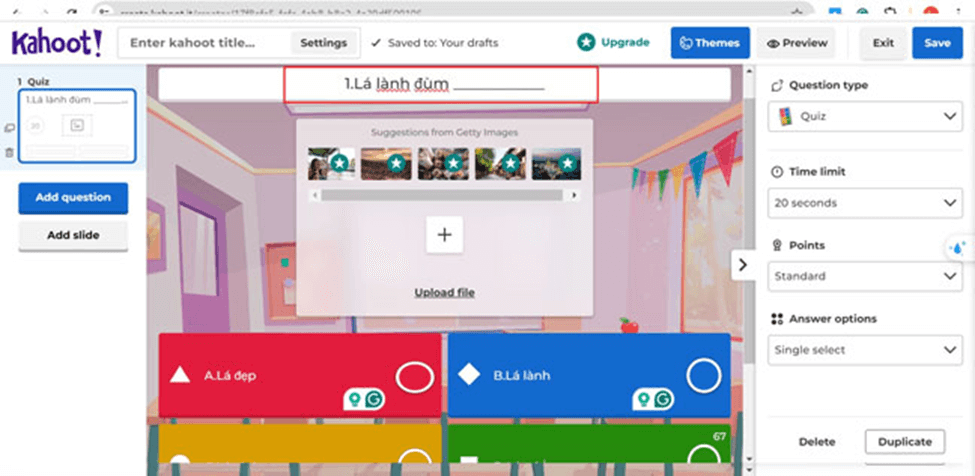Click the image suggestions horizontal scrollbar
Image resolution: width=975 pixels, height=476 pixels.
click(441, 195)
